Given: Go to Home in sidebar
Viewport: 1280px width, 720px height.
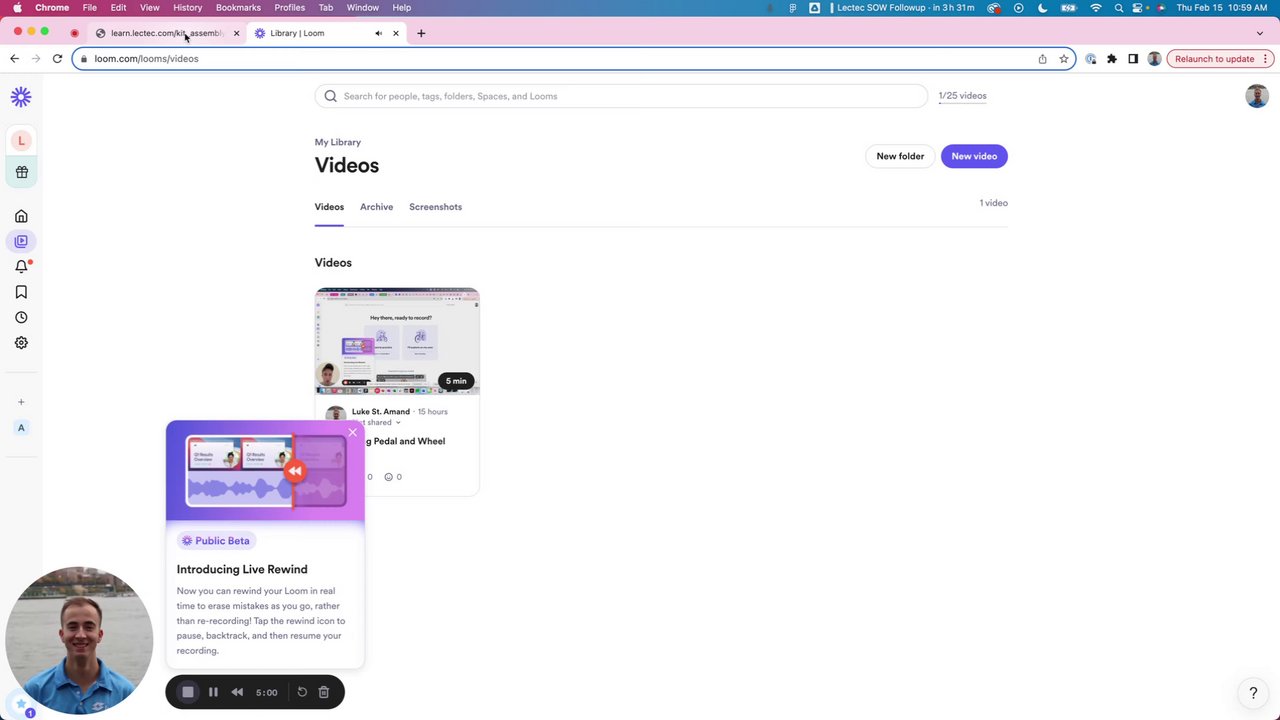Looking at the screenshot, I should (x=21, y=216).
